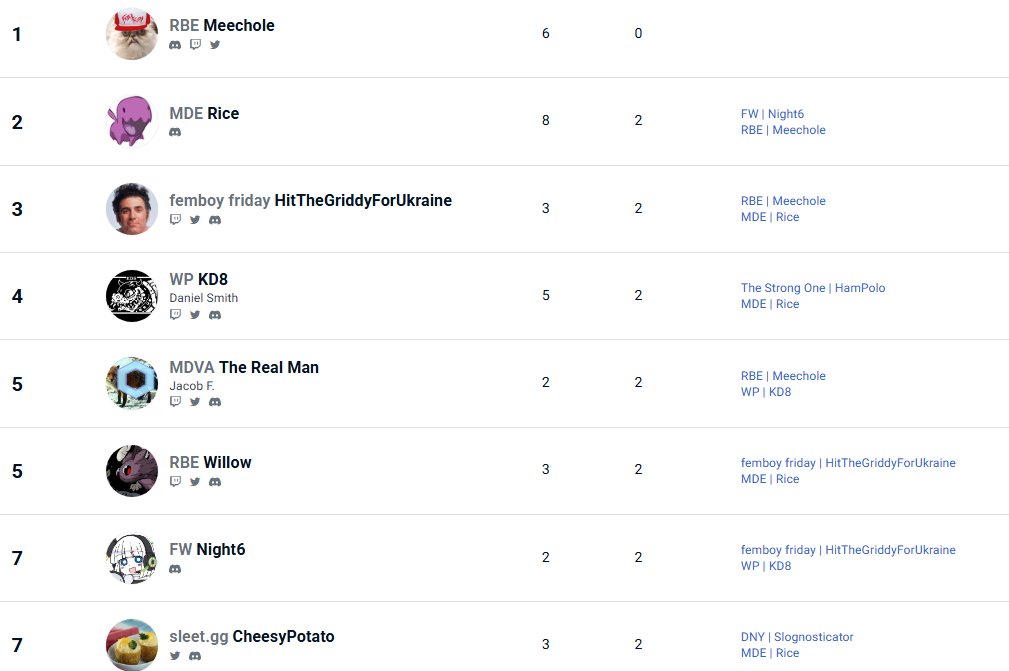Open The Strong One | HamPolo link
The width and height of the screenshot is (1009, 671).
coord(813,288)
